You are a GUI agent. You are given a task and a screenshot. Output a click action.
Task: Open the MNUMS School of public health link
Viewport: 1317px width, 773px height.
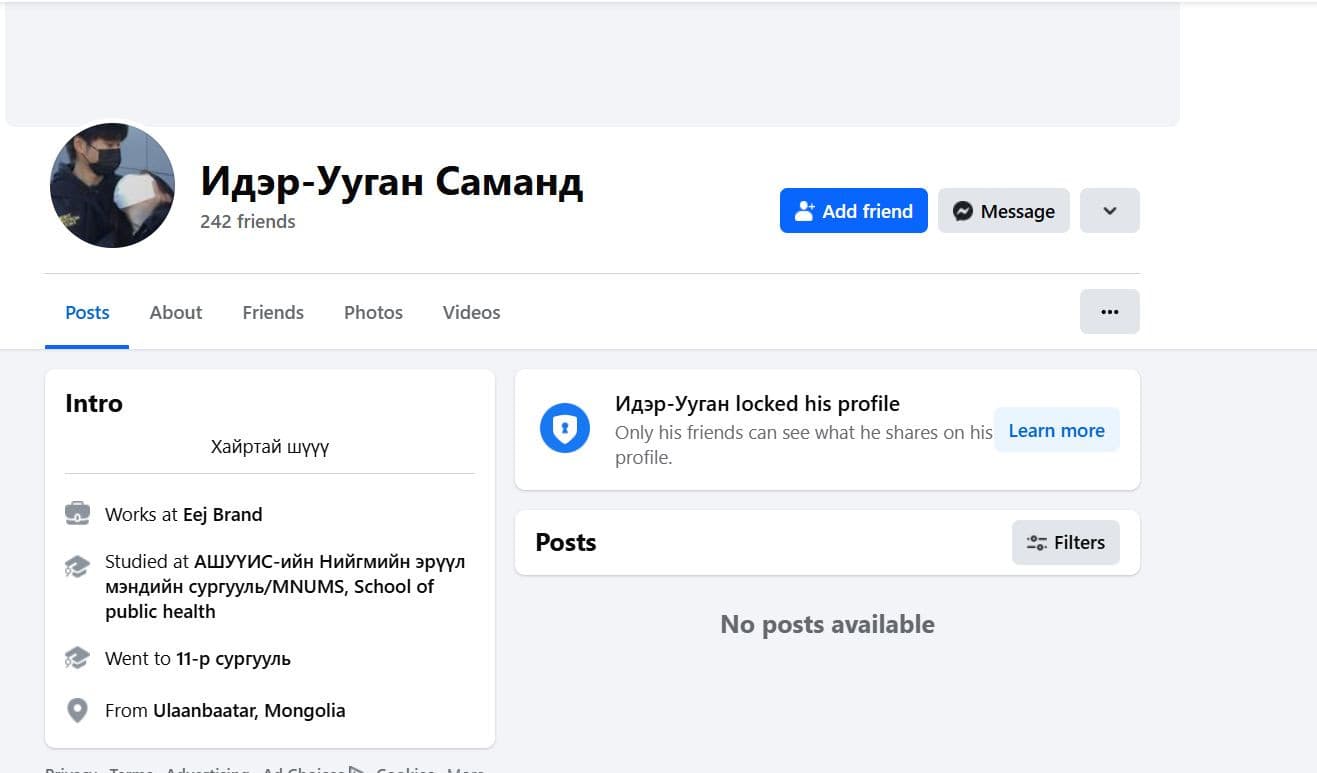click(285, 586)
